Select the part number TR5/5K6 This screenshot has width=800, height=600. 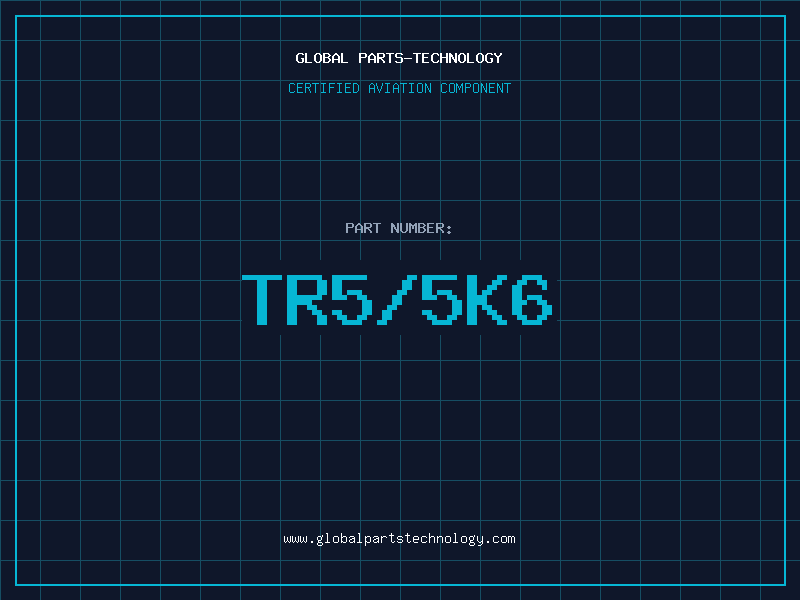point(397,300)
